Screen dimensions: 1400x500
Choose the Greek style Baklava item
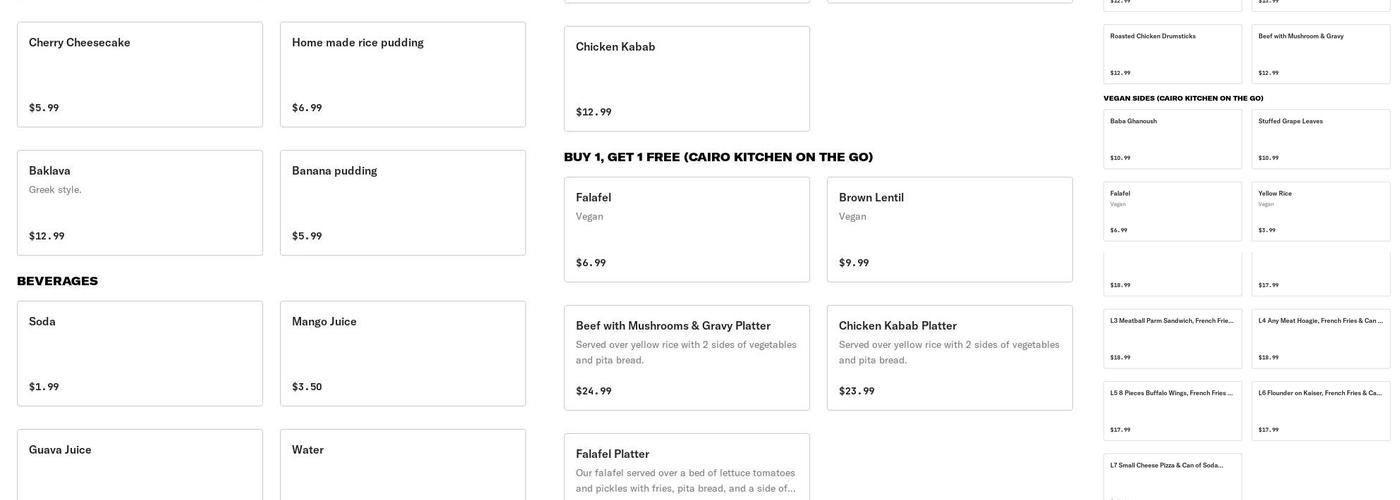coord(140,203)
